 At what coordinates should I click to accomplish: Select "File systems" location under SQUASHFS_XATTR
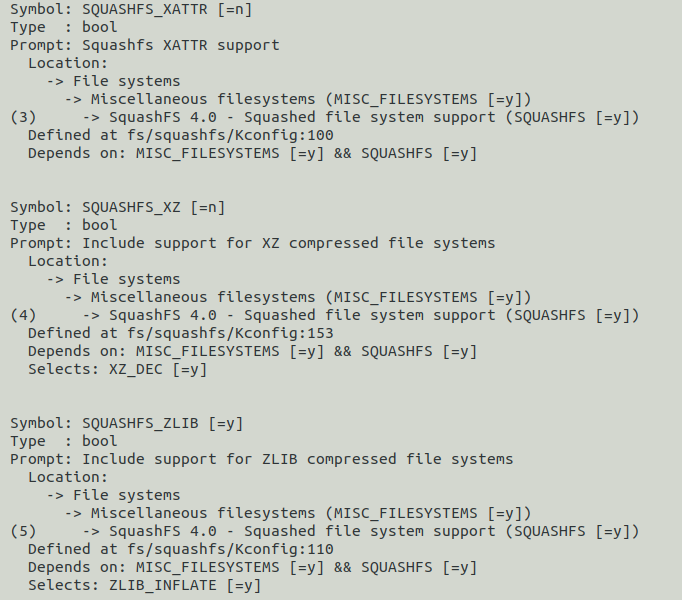pyautogui.click(x=126, y=81)
